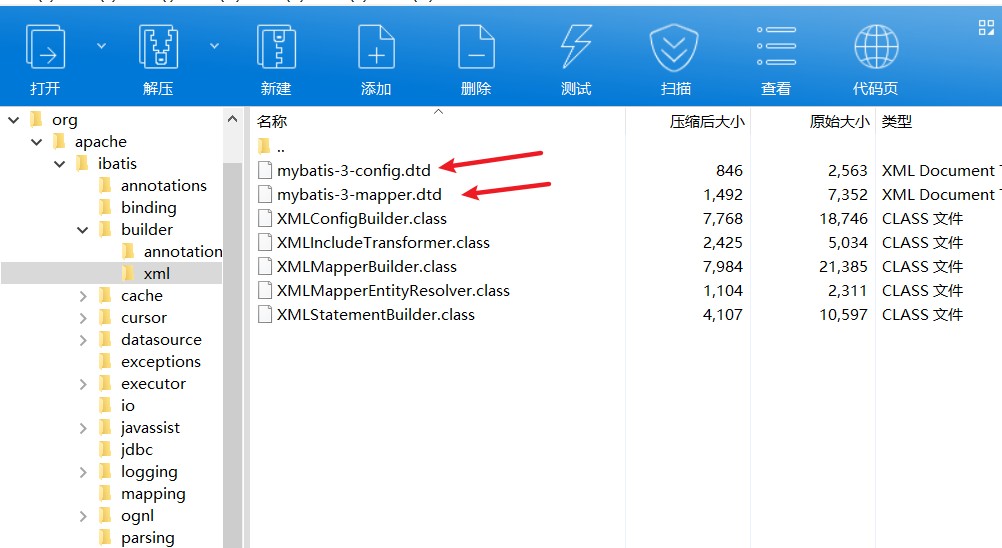Click the 扫描 (Scan) shield icon
The image size is (1002, 548).
click(x=674, y=48)
